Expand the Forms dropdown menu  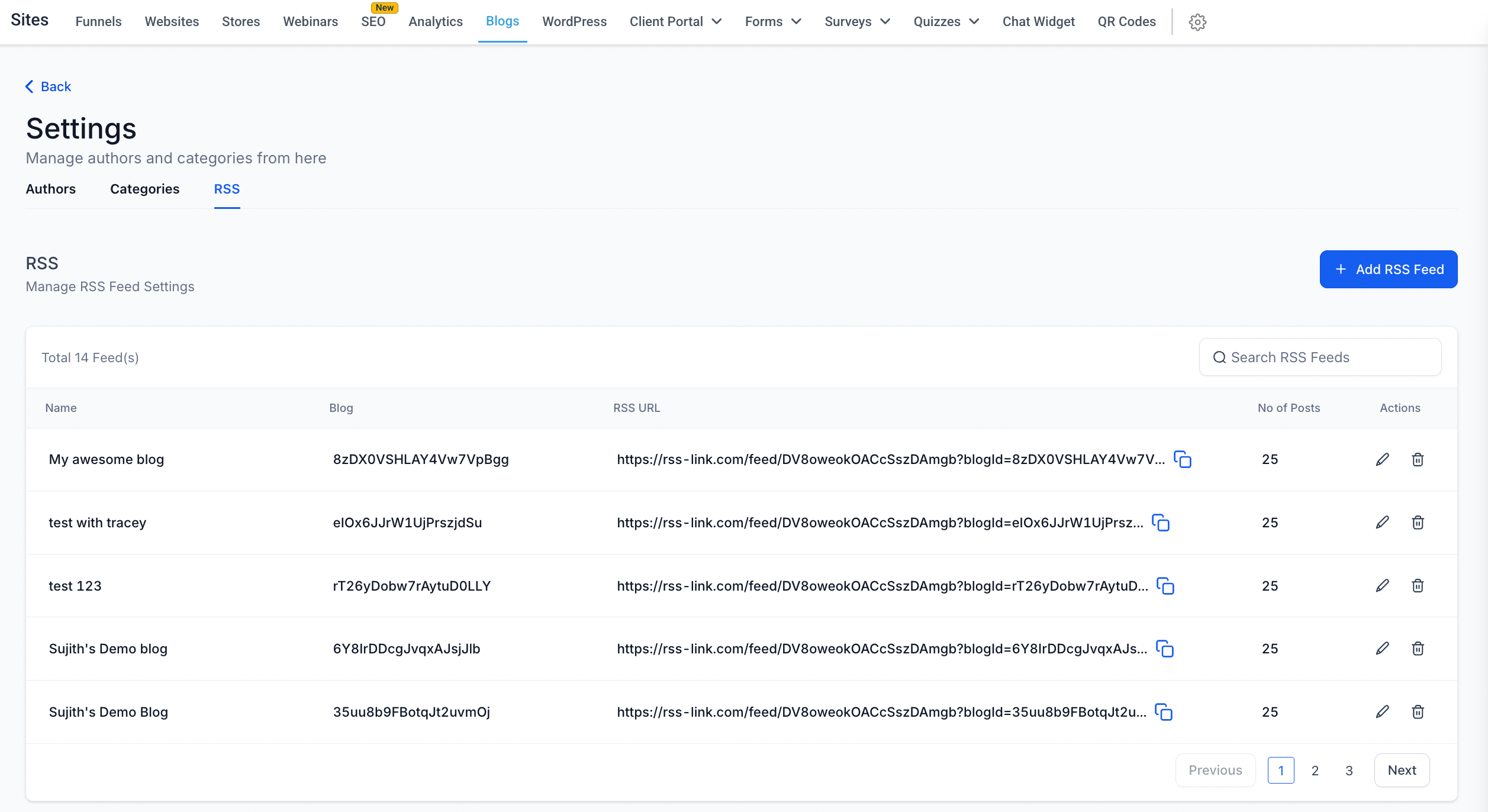point(772,22)
